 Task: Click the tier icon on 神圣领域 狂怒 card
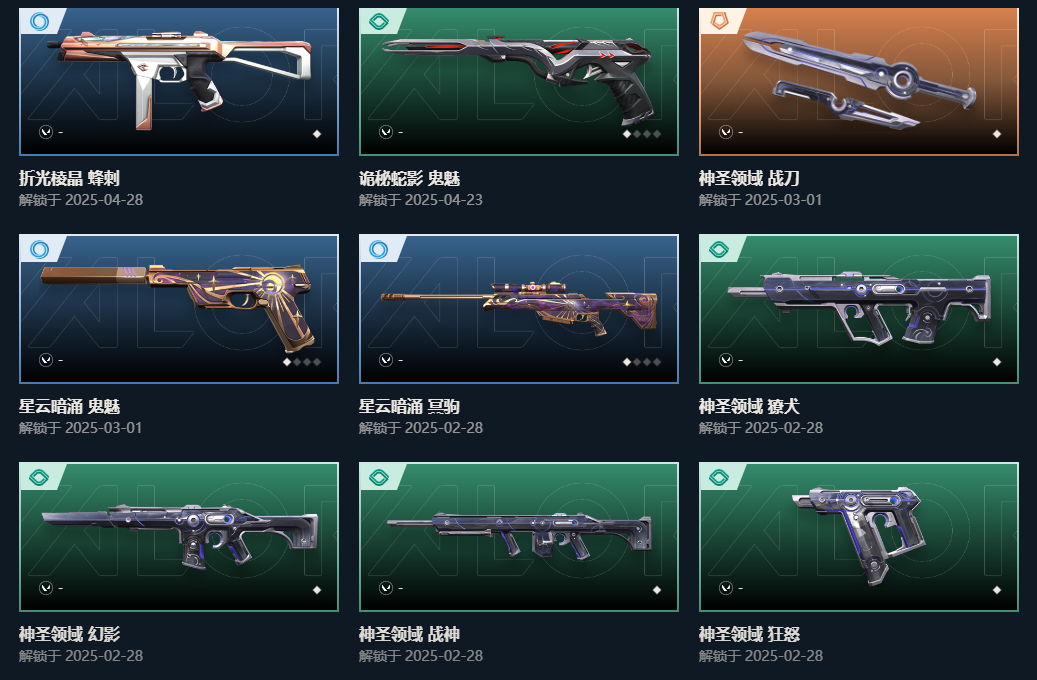(x=719, y=478)
